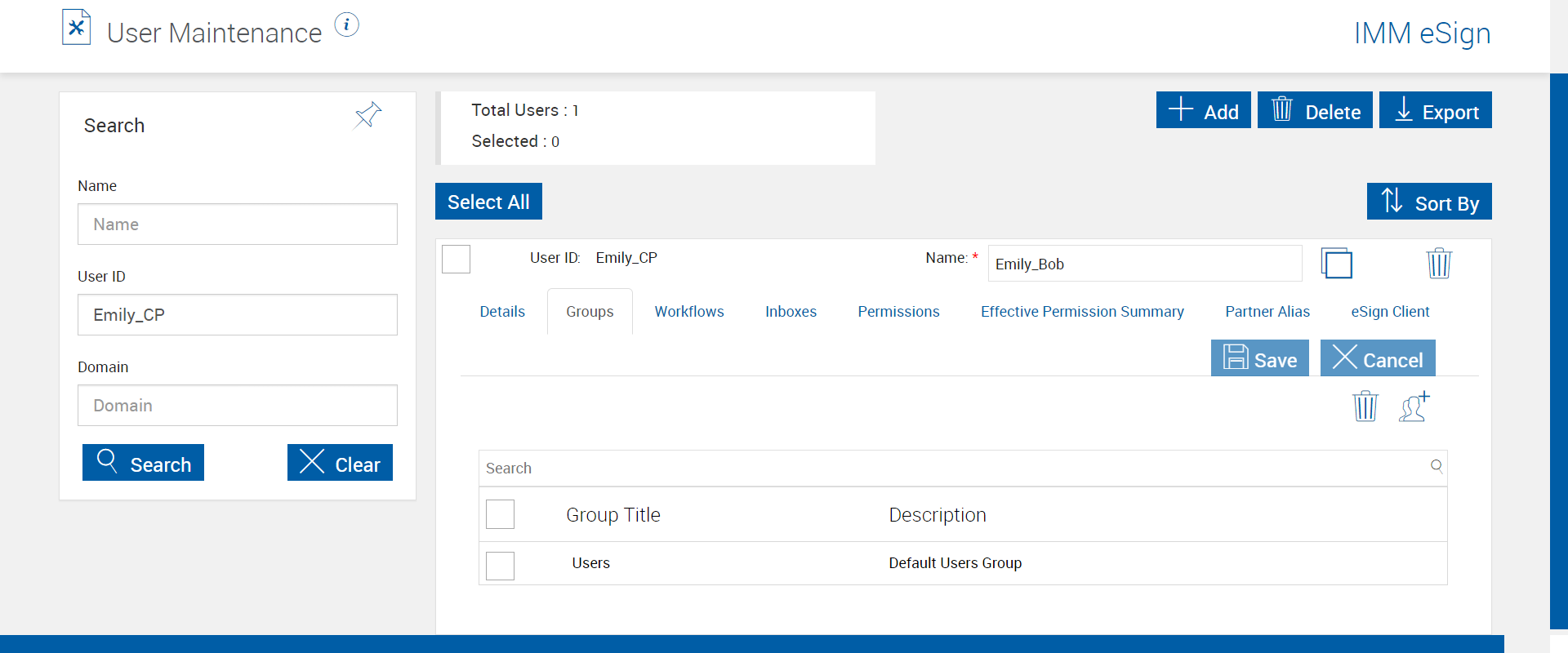Image resolution: width=1568 pixels, height=653 pixels.
Task: Select the Users group checkbox
Action: (500, 566)
